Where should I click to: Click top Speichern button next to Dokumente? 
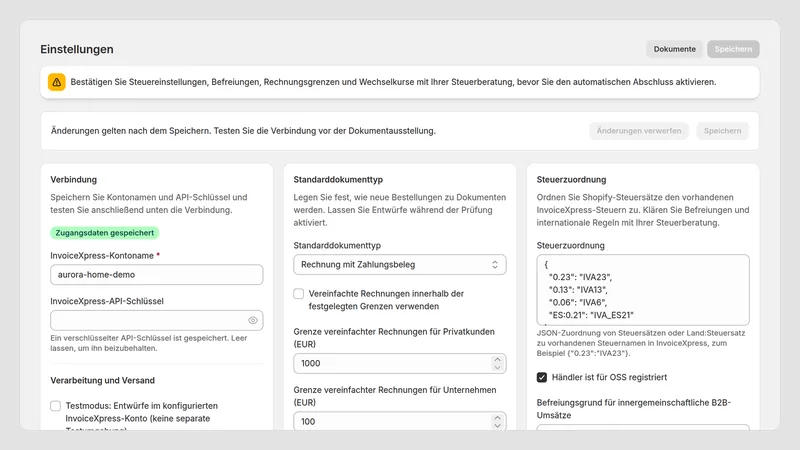tap(733, 49)
